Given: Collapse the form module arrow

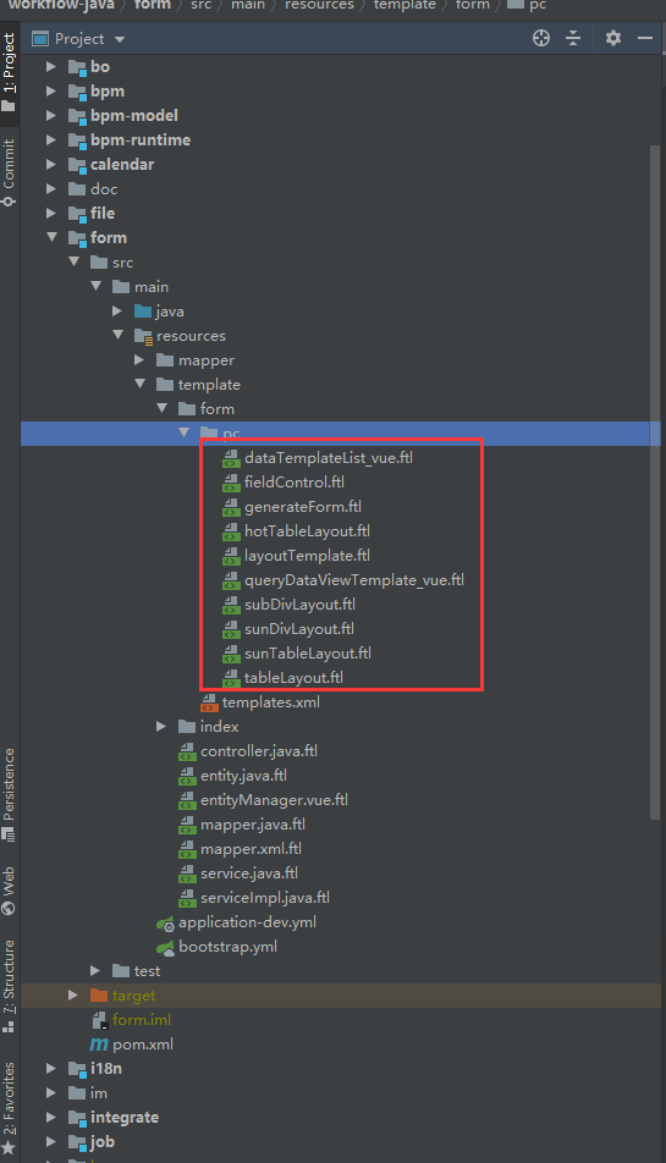Looking at the screenshot, I should click(x=51, y=237).
